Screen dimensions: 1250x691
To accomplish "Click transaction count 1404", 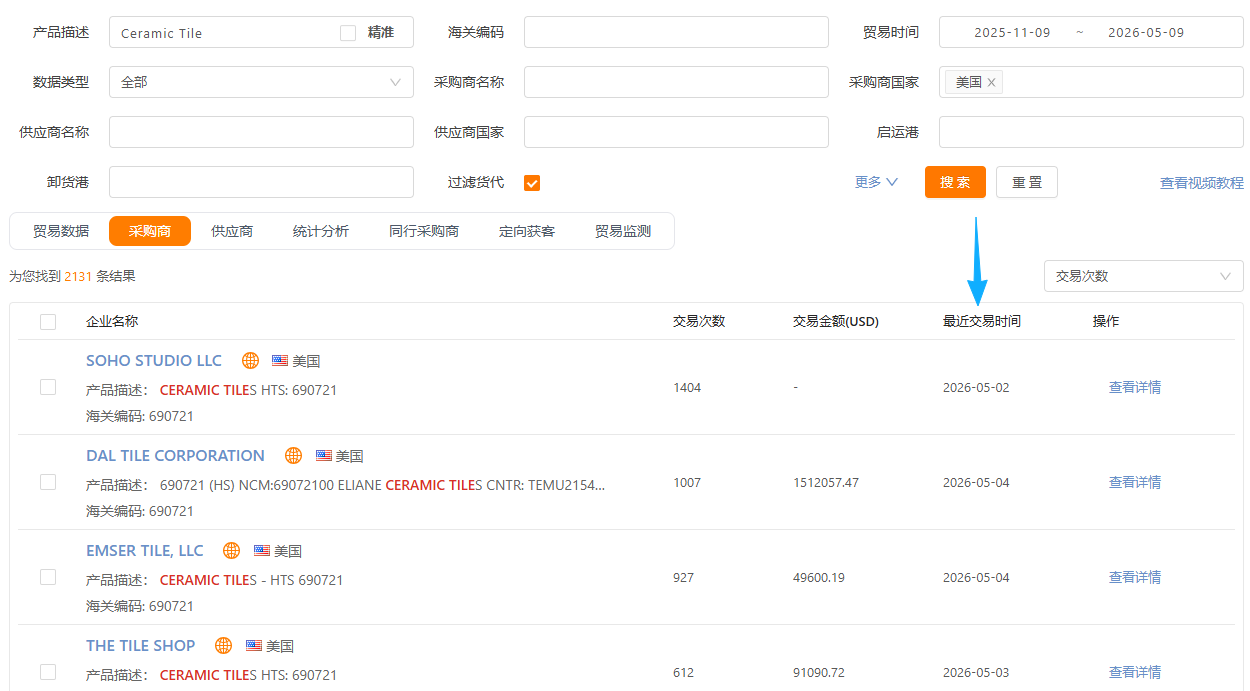I will pyautogui.click(x=687, y=388).
